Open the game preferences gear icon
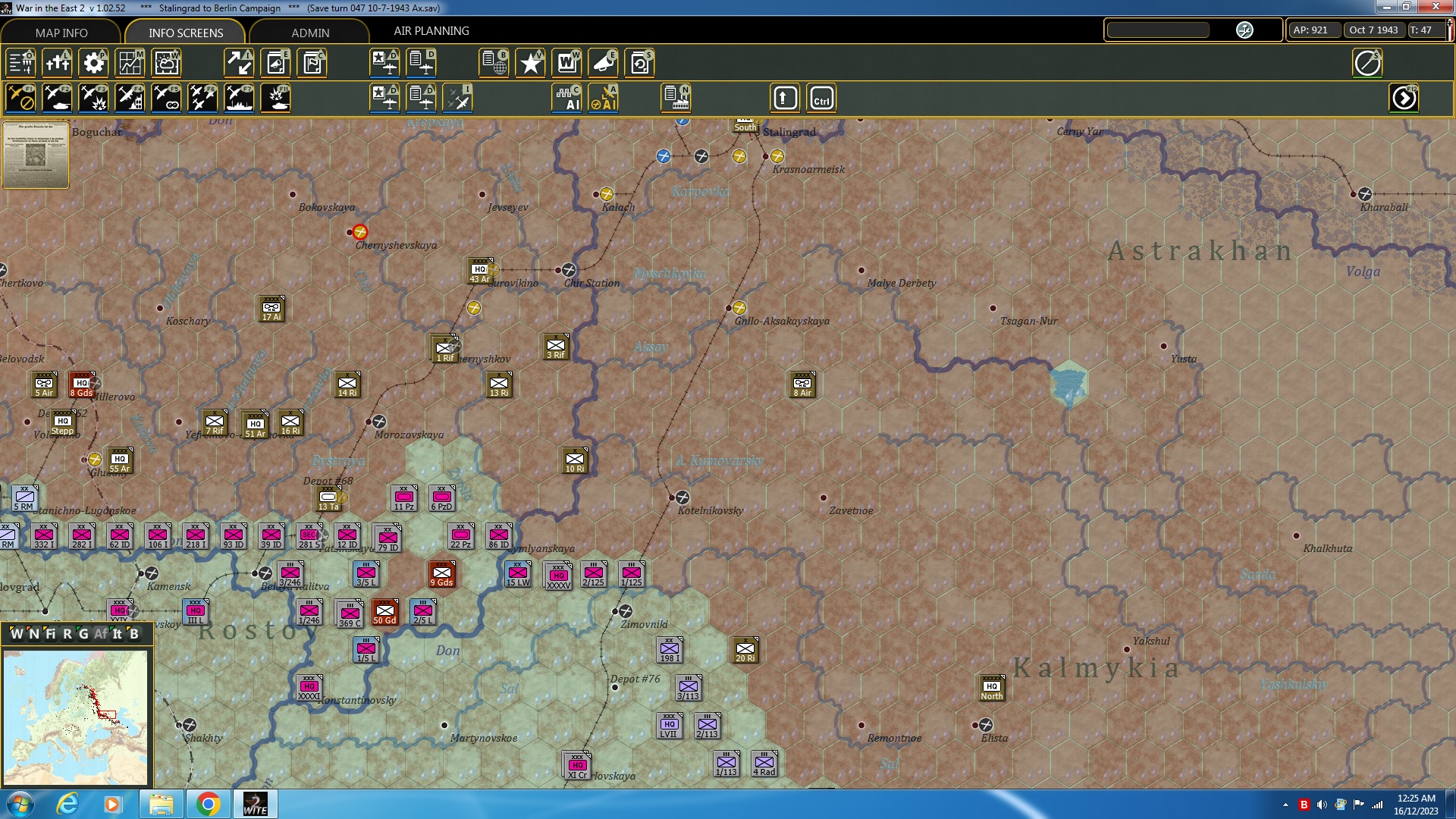Image resolution: width=1456 pixels, height=819 pixels. point(93,63)
